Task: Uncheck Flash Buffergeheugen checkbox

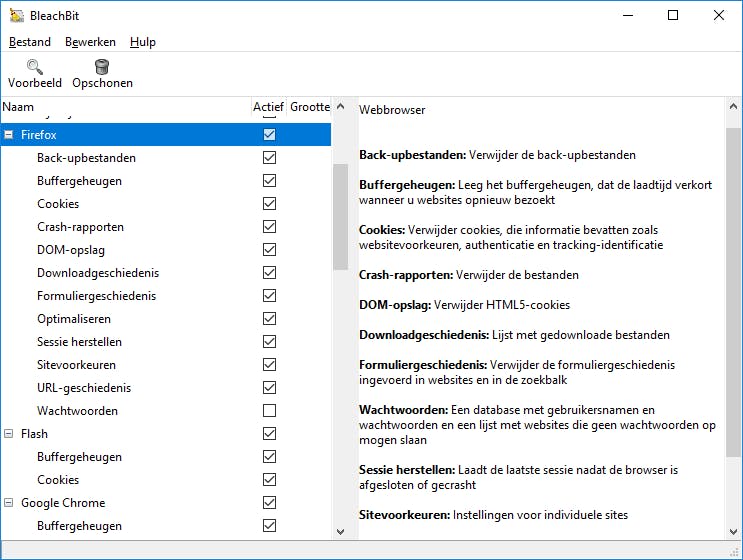Action: point(269,456)
